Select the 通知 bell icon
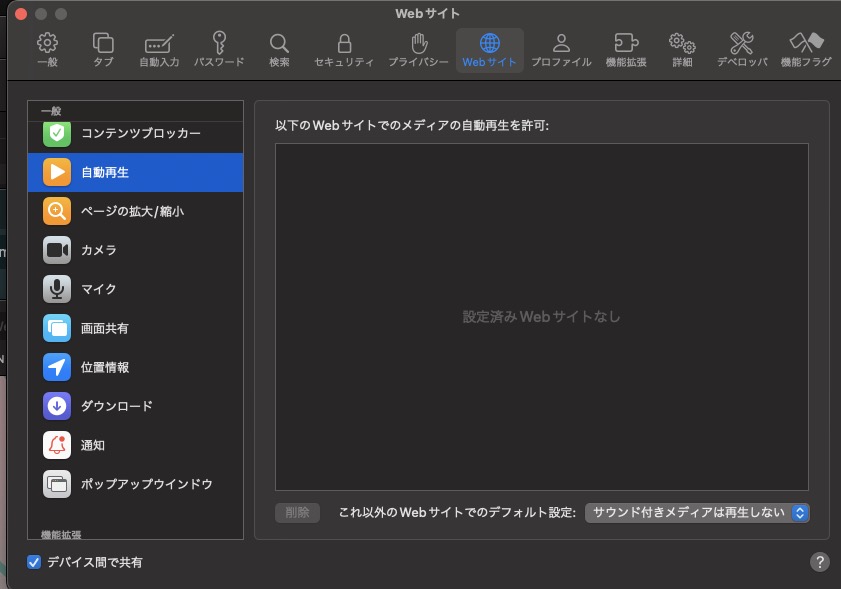841x589 pixels. coord(57,445)
